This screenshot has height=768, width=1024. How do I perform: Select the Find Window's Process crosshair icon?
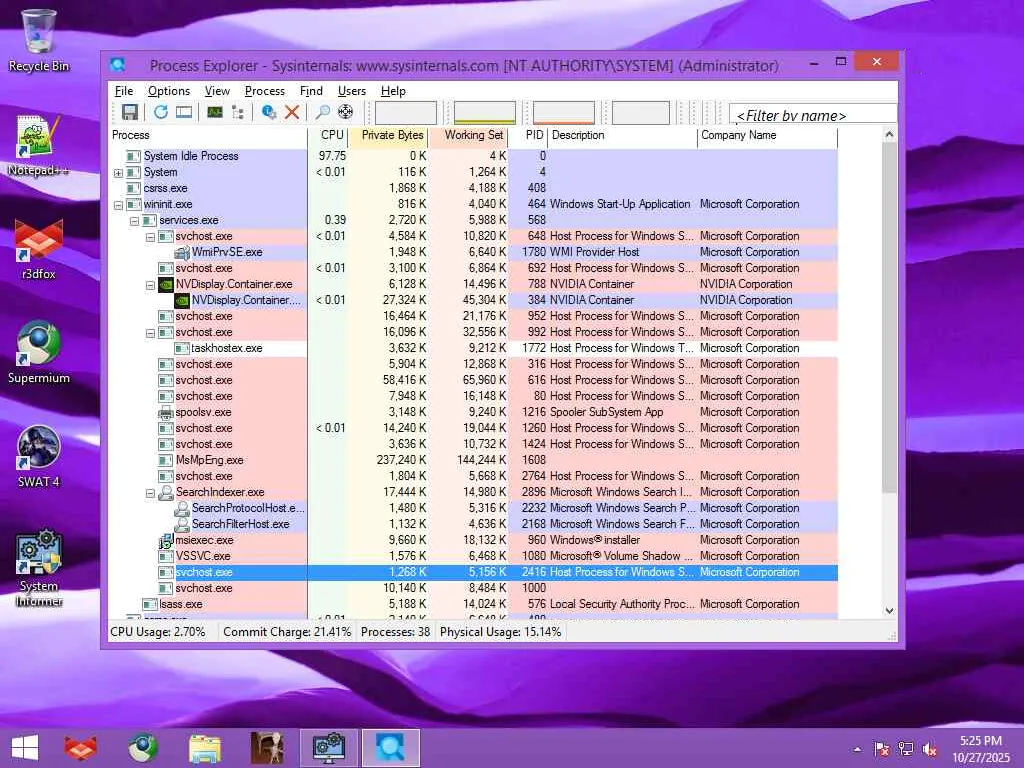tap(345, 112)
